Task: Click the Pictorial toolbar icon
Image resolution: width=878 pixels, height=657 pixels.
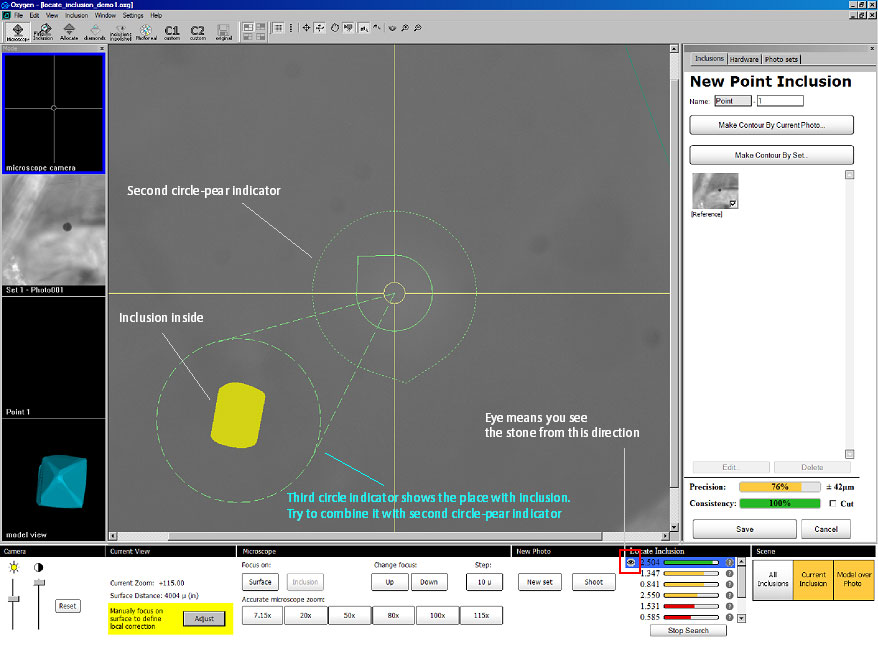Action: click(x=146, y=31)
